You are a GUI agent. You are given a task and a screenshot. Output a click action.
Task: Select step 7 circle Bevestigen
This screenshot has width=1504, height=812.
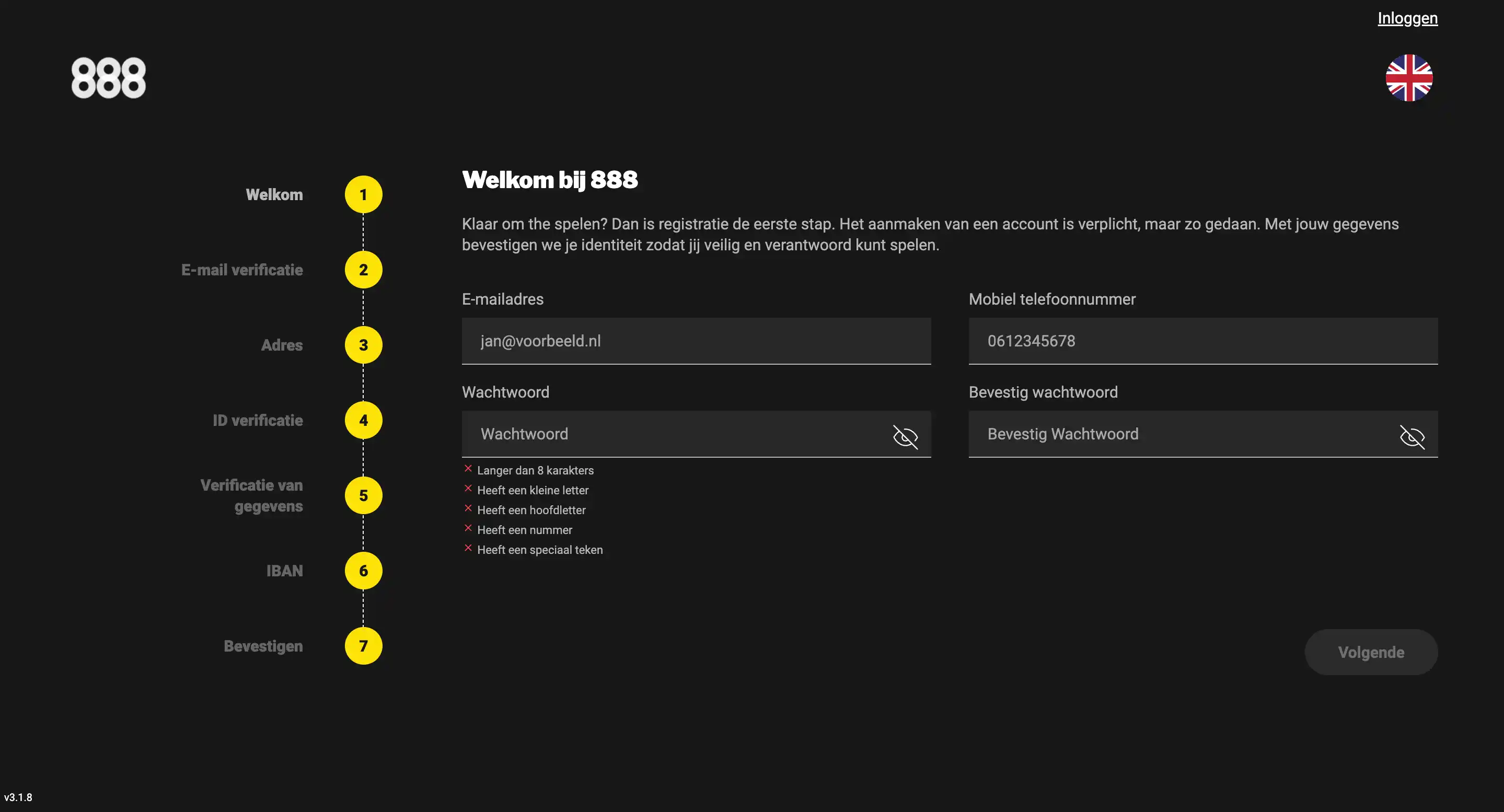click(363, 646)
